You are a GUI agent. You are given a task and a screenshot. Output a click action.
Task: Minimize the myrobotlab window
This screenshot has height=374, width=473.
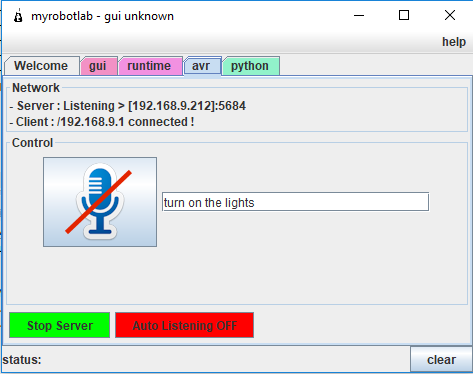click(x=359, y=15)
